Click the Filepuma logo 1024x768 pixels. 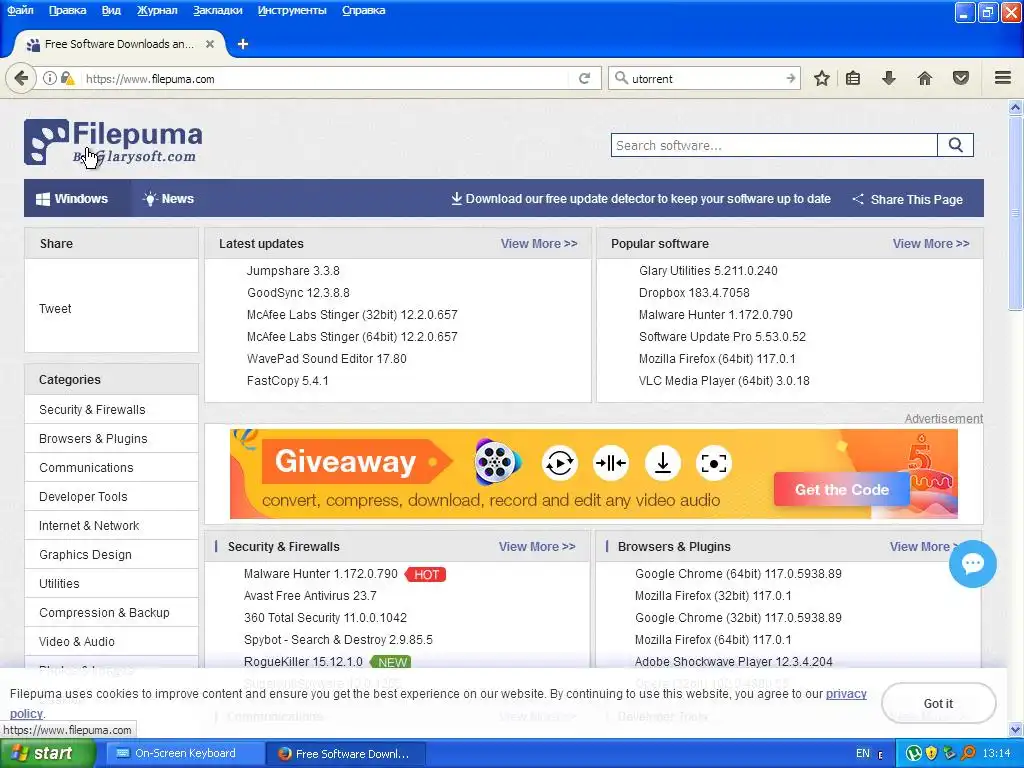click(113, 142)
